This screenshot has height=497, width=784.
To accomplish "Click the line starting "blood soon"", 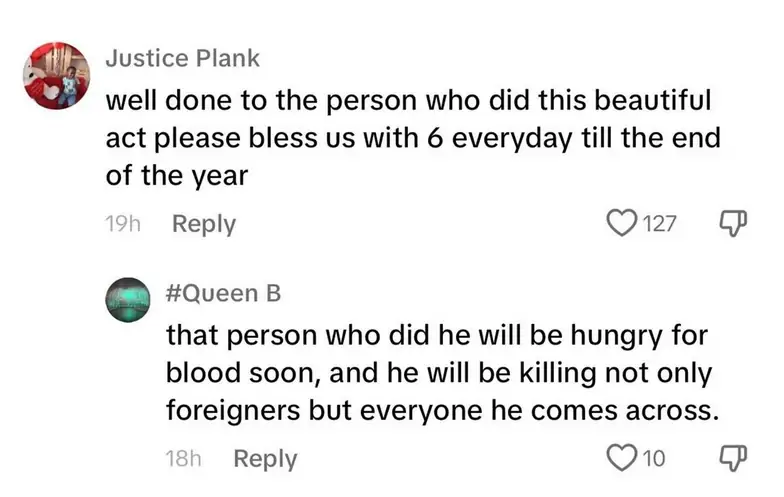I will tap(441, 372).
